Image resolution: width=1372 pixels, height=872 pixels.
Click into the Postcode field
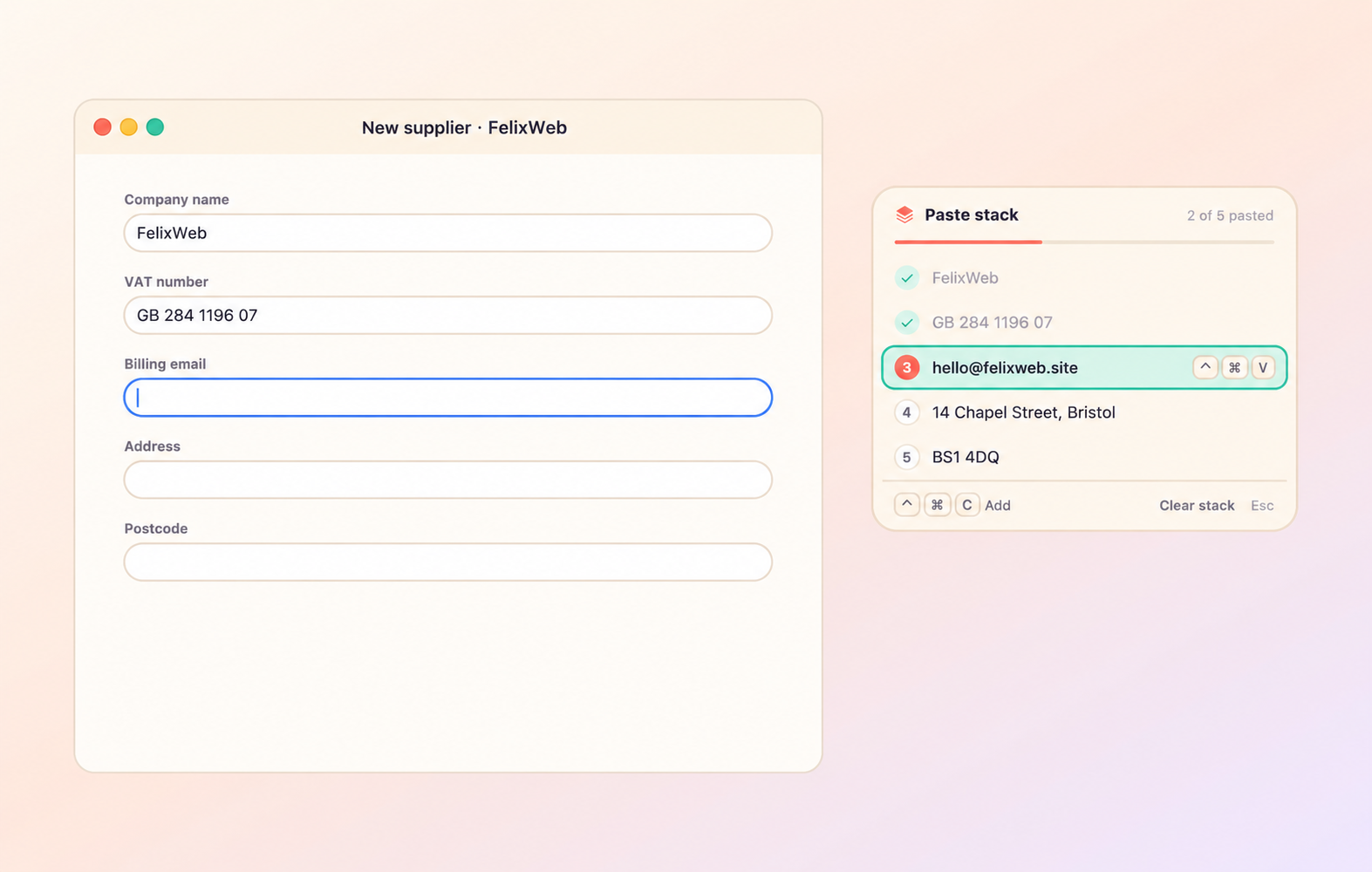(448, 562)
